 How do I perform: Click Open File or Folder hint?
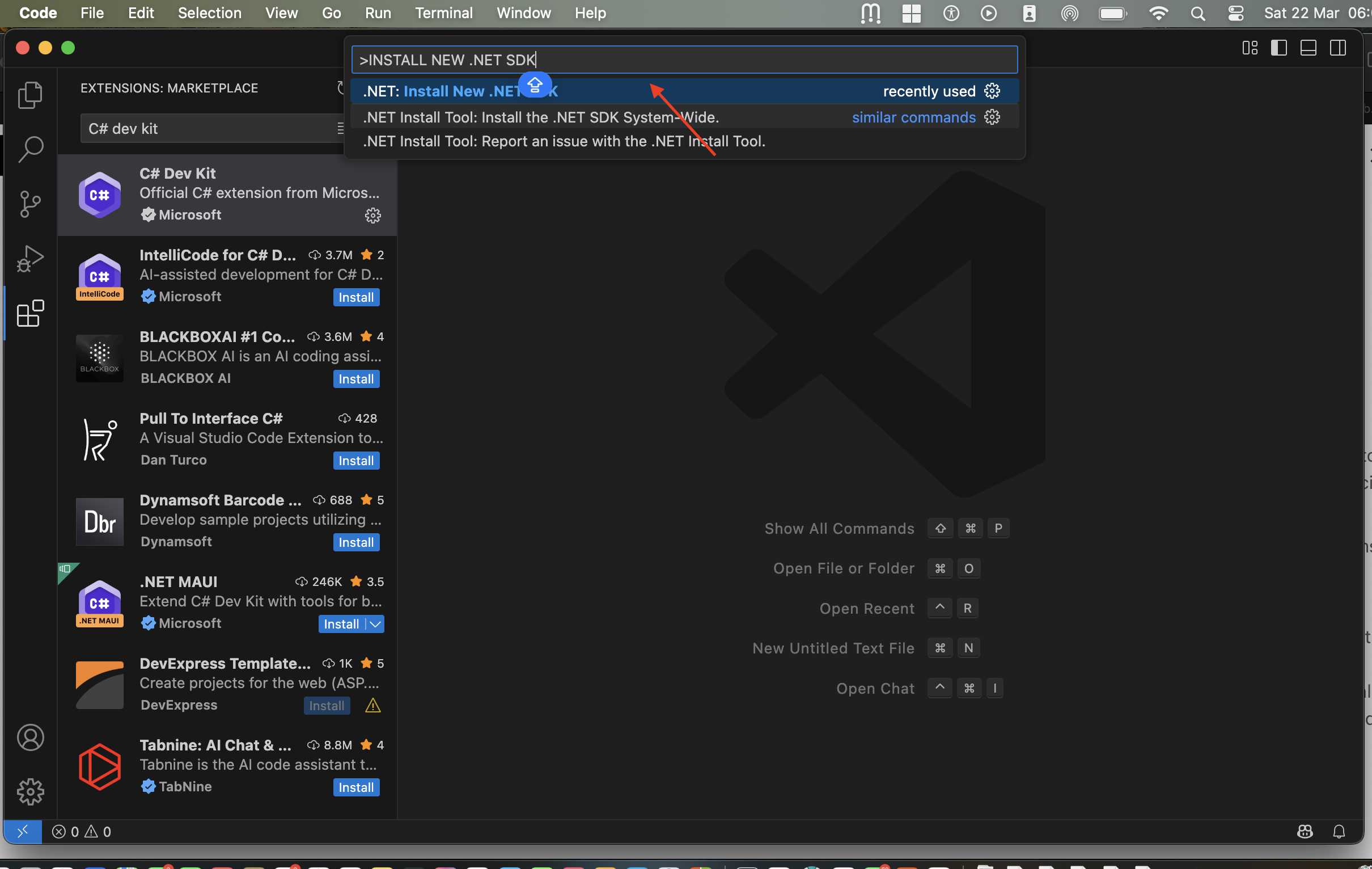click(x=843, y=568)
